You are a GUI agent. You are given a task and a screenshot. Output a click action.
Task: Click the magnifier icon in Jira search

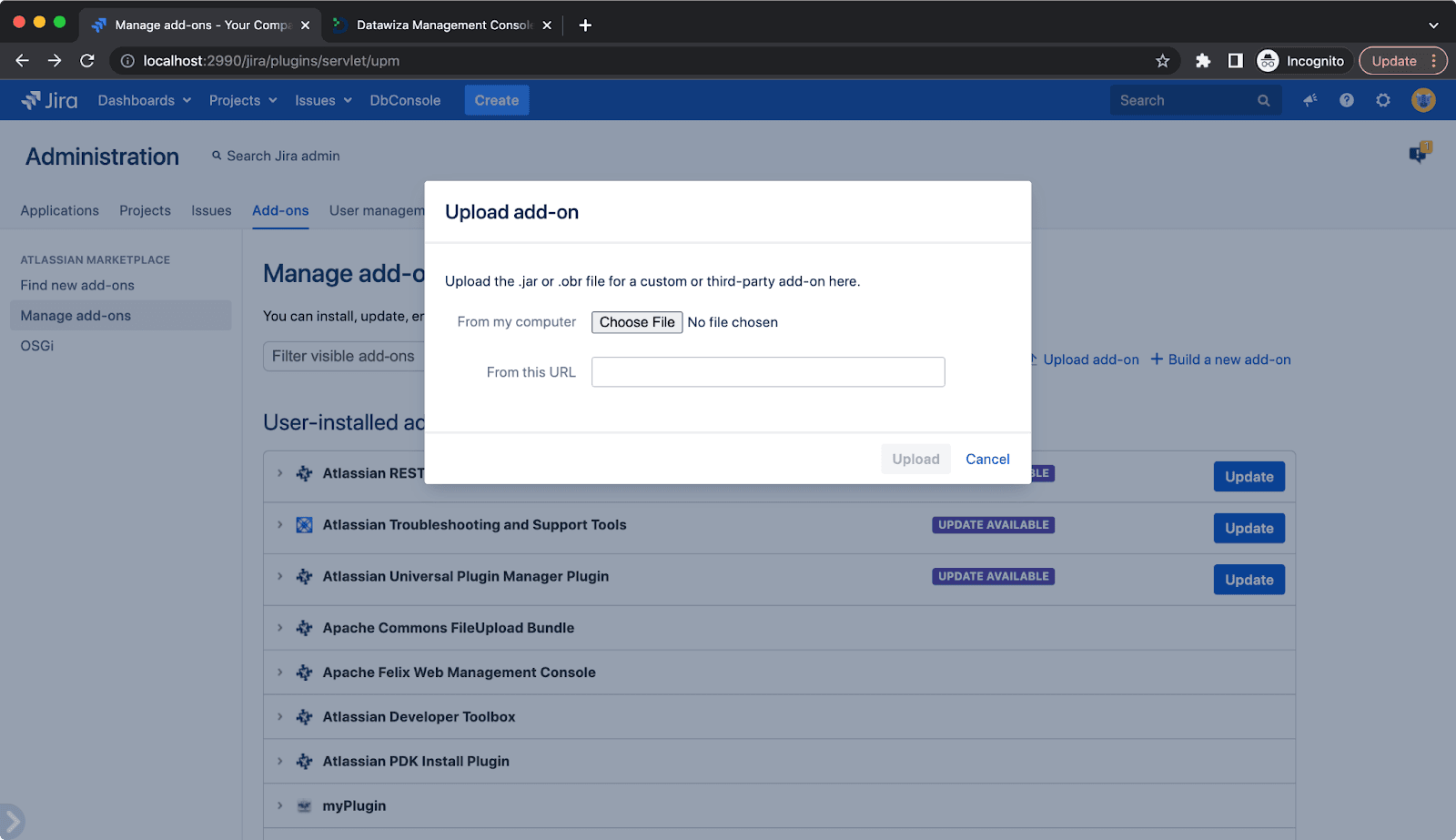pos(1264,101)
